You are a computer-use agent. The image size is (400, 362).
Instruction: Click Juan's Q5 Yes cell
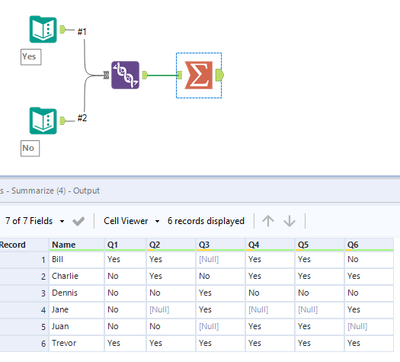pyautogui.click(x=319, y=326)
